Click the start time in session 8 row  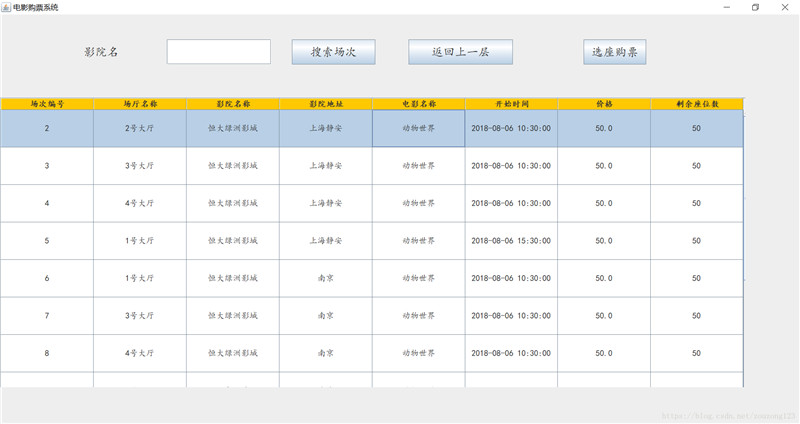511,353
